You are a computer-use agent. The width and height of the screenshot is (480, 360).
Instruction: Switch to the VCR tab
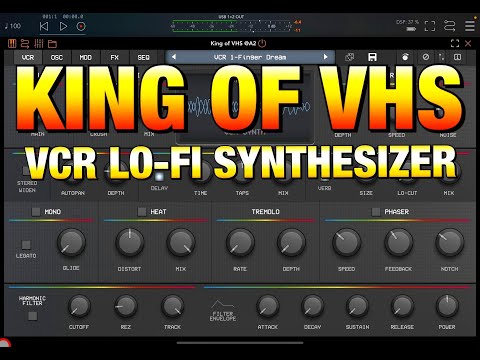point(28,57)
